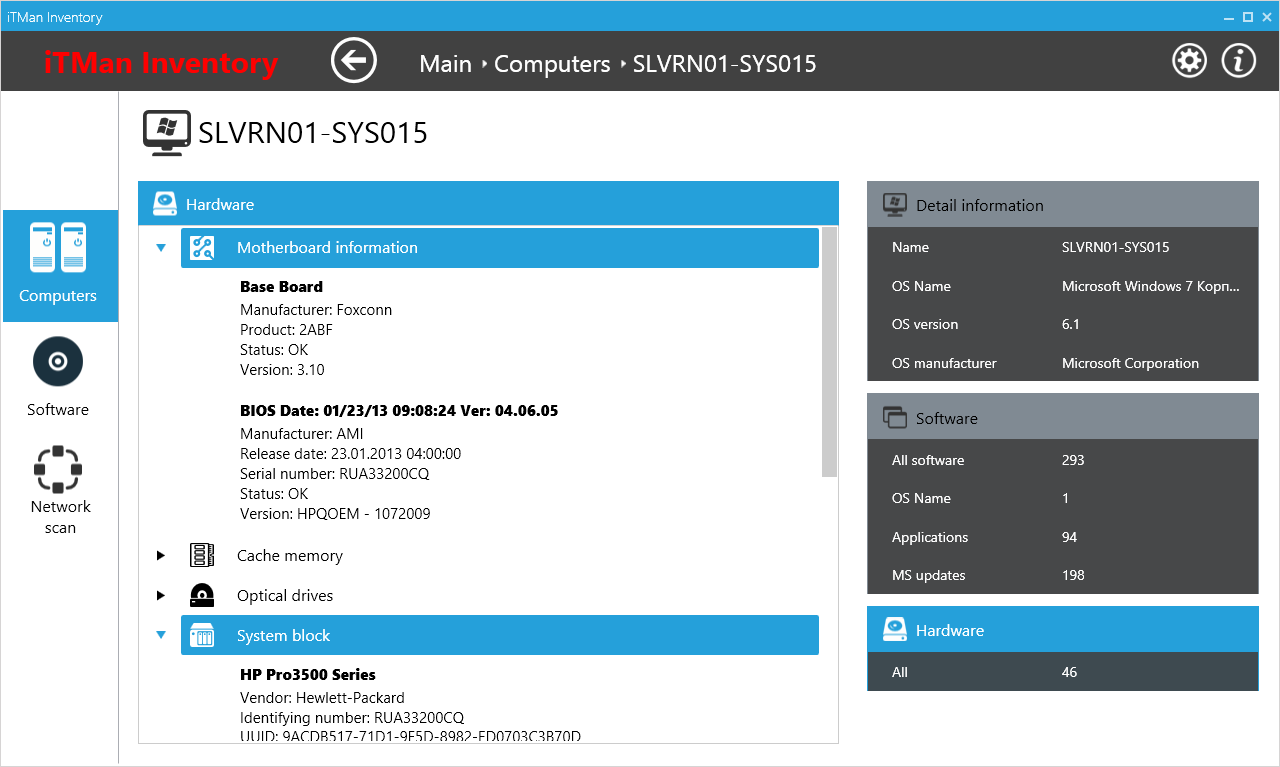Collapse the Motherboard information section arrow

161,248
